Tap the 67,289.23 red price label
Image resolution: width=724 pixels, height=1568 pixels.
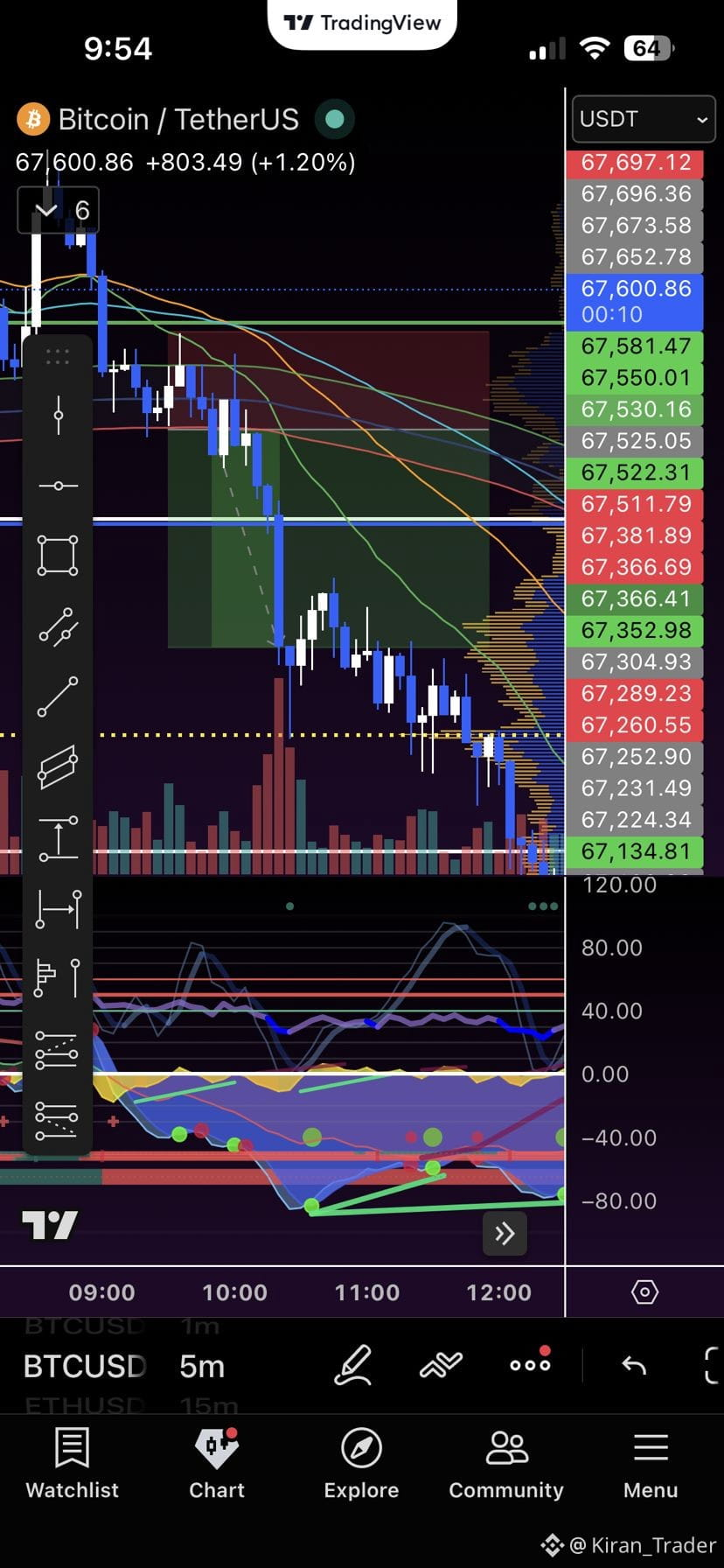(x=635, y=693)
